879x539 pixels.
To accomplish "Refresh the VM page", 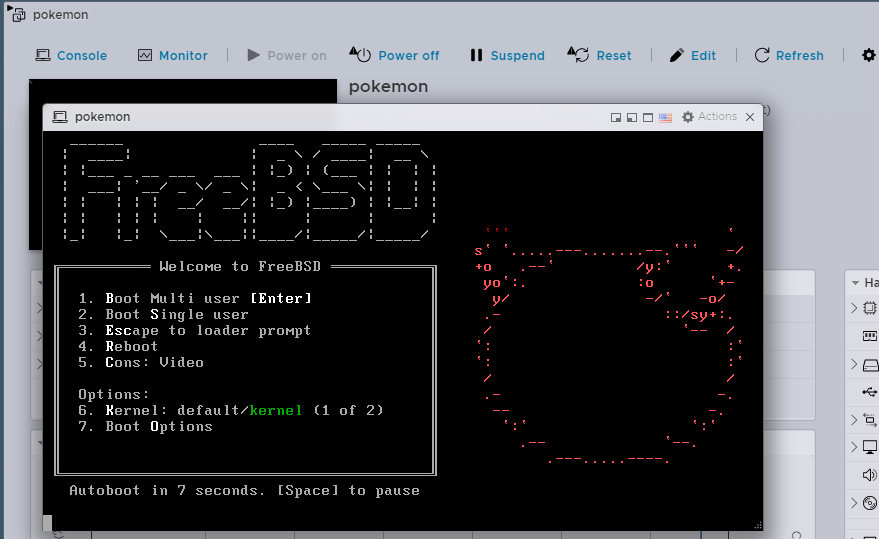I will (x=789, y=55).
